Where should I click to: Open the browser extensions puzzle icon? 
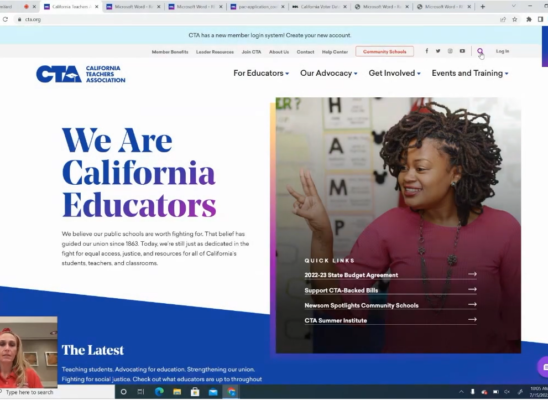click(x=529, y=20)
